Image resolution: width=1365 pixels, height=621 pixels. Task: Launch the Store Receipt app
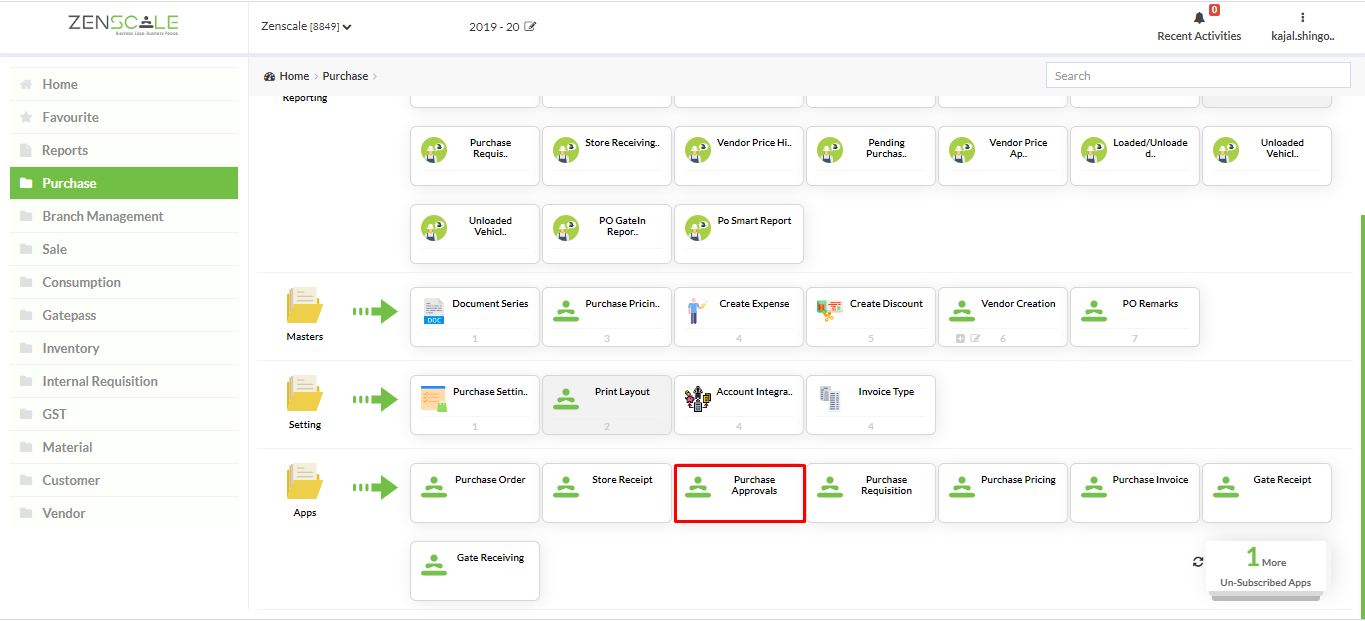point(607,493)
